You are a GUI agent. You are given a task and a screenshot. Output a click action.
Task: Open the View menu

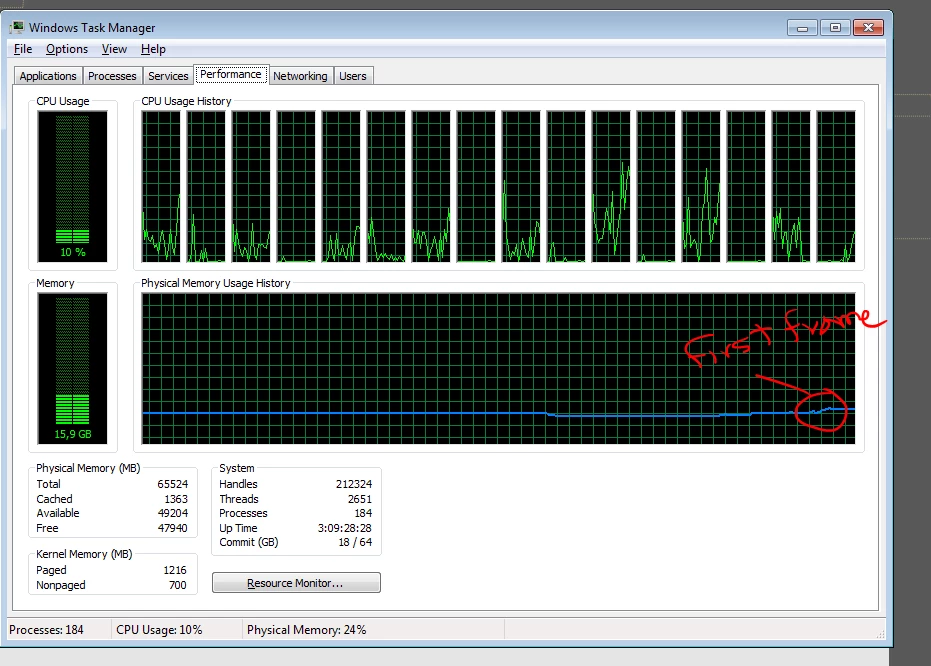(x=114, y=49)
